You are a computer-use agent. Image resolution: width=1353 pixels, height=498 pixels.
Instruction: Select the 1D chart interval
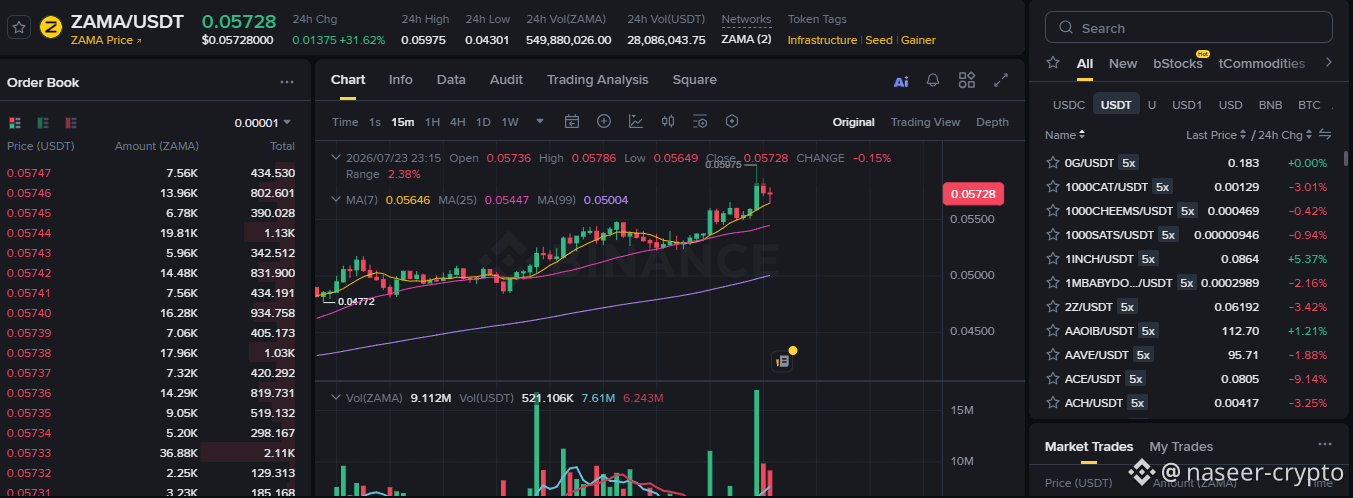482,122
